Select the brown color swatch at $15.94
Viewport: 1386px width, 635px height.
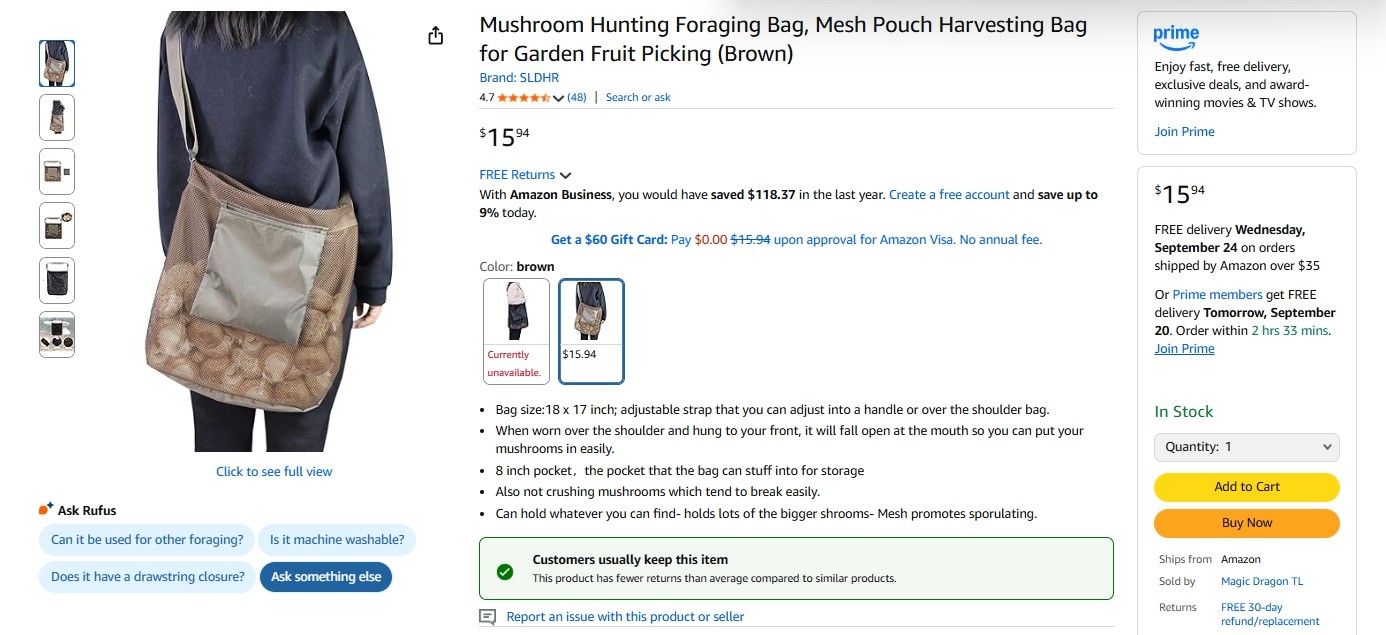pyautogui.click(x=591, y=331)
